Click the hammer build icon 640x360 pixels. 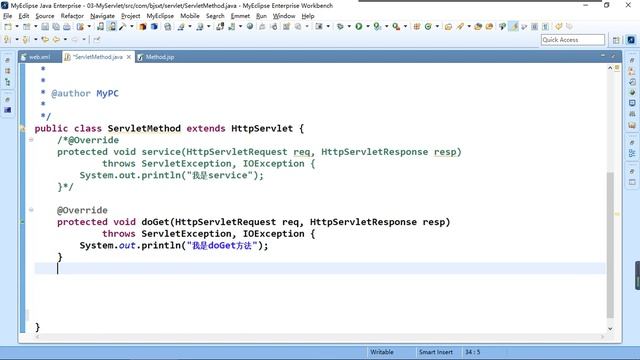(x=122, y=27)
